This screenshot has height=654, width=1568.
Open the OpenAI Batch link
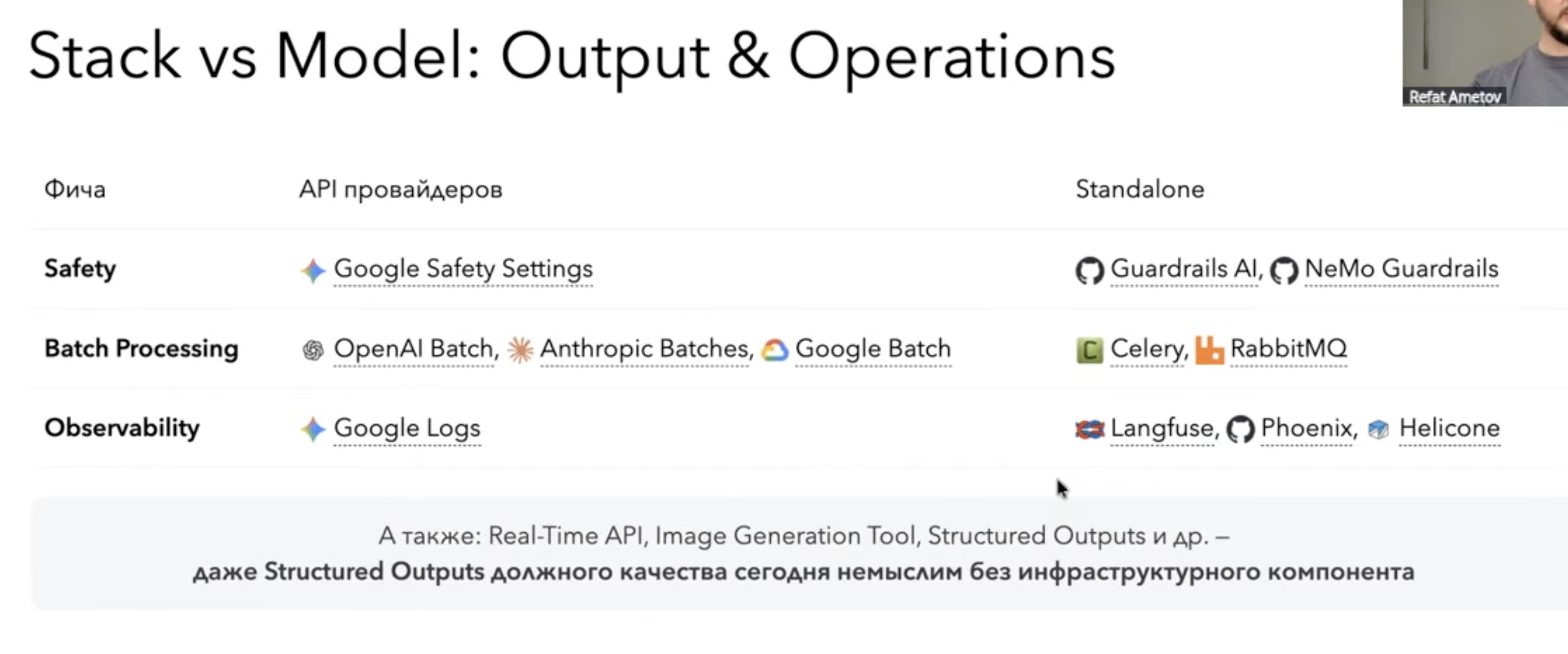click(414, 348)
